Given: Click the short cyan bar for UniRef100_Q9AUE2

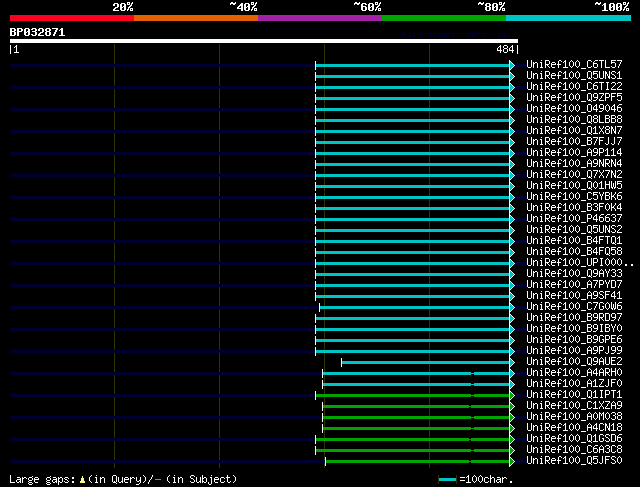Looking at the screenshot, I should [425, 362].
